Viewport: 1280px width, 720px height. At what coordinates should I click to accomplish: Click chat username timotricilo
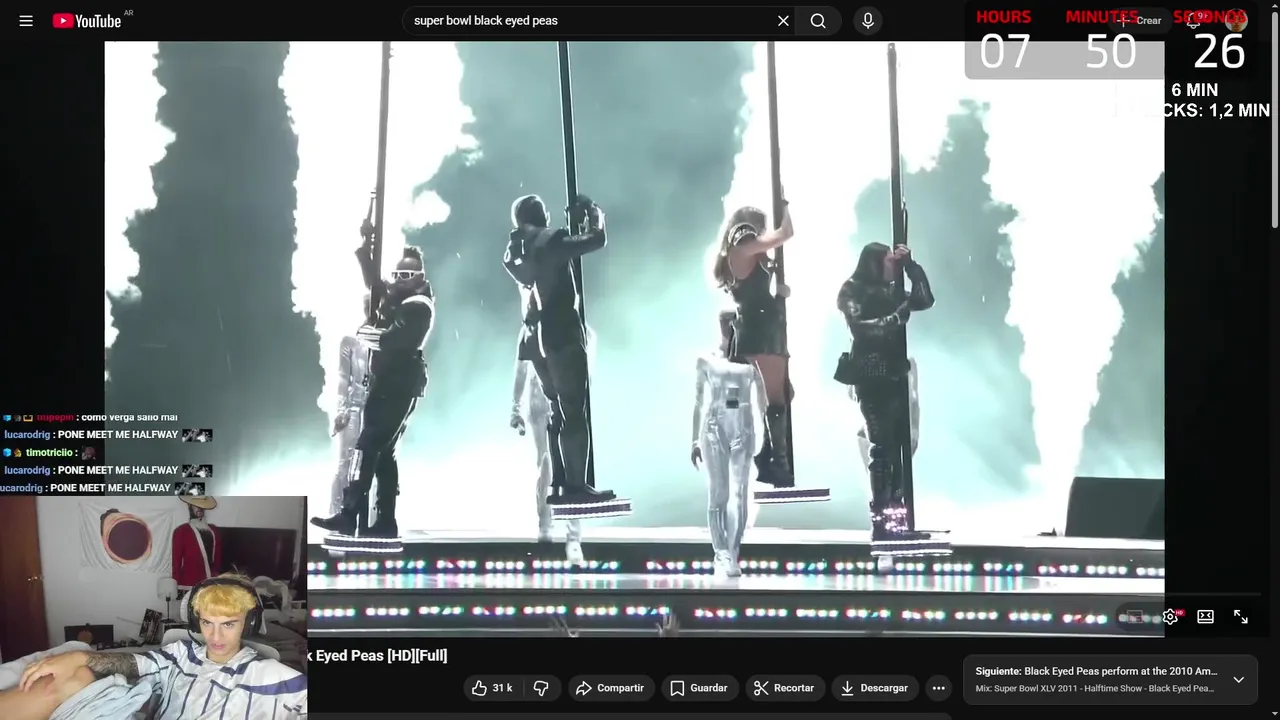coord(49,452)
